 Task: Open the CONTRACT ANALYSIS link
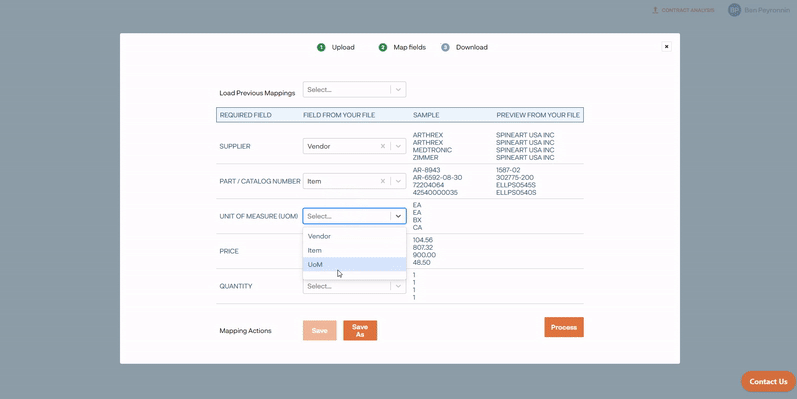coord(688,10)
